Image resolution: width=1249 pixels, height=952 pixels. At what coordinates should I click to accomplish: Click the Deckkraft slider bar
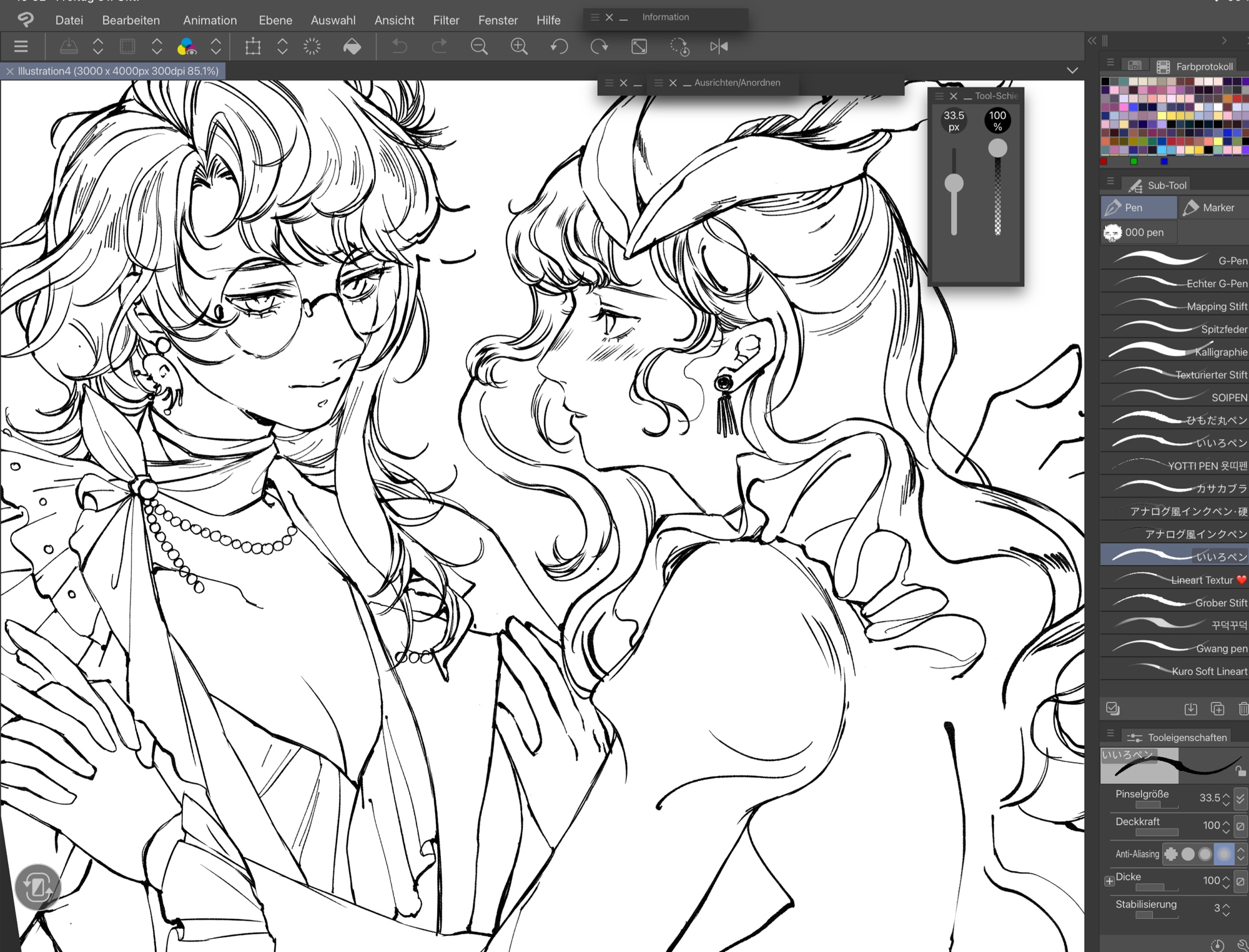[x=1157, y=832]
